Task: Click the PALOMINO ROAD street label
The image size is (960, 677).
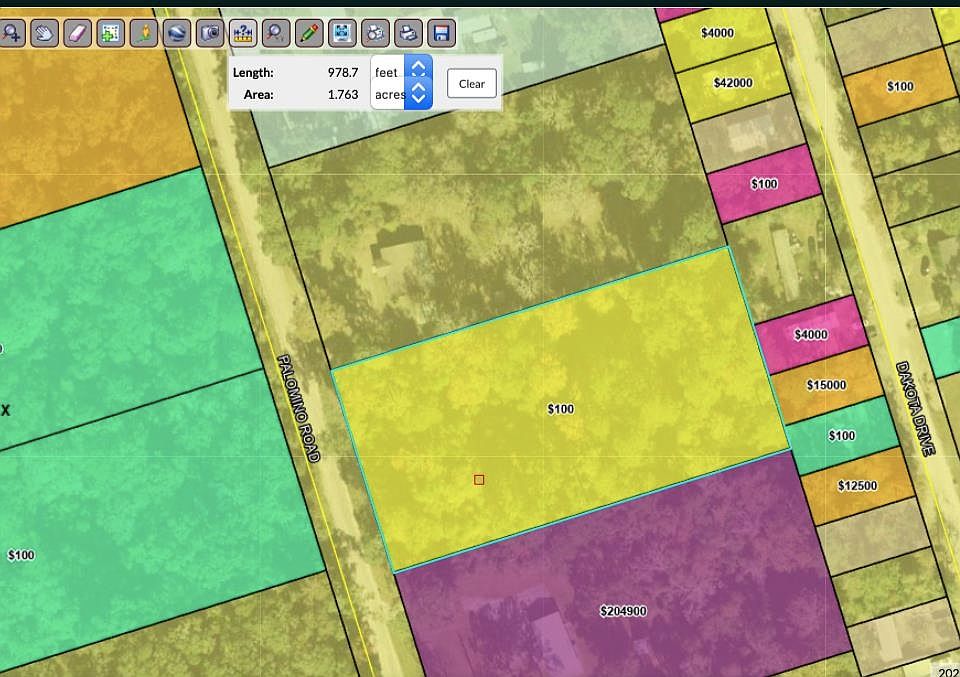Action: [x=299, y=408]
